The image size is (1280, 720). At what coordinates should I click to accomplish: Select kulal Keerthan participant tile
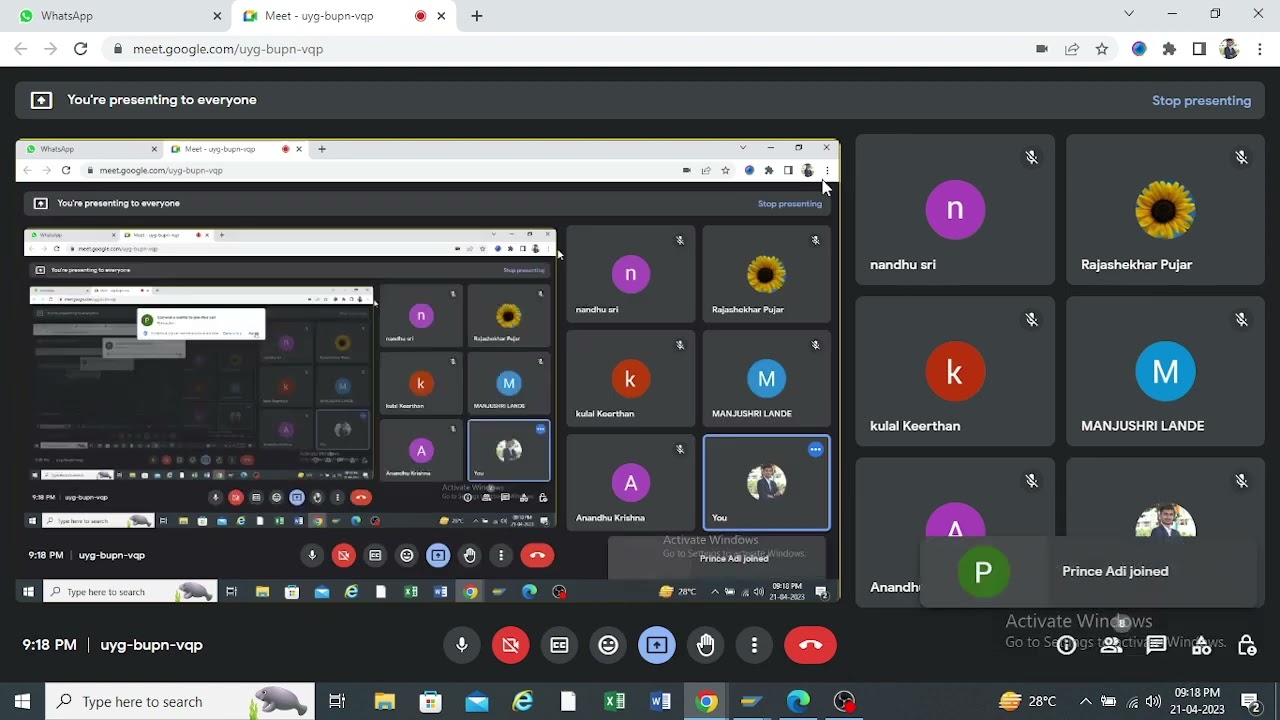(955, 371)
